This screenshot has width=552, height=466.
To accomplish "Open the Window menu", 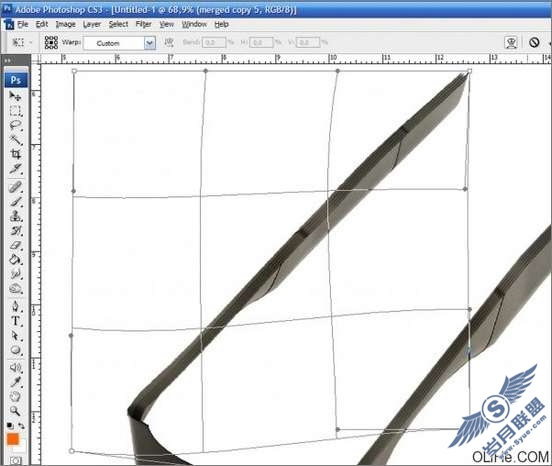I will [194, 24].
